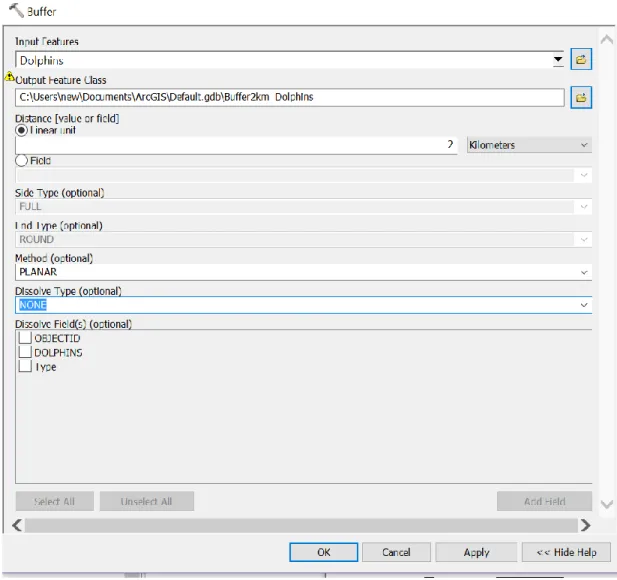
Task: Click the Buffer tool hammer icon
Action: (x=16, y=11)
